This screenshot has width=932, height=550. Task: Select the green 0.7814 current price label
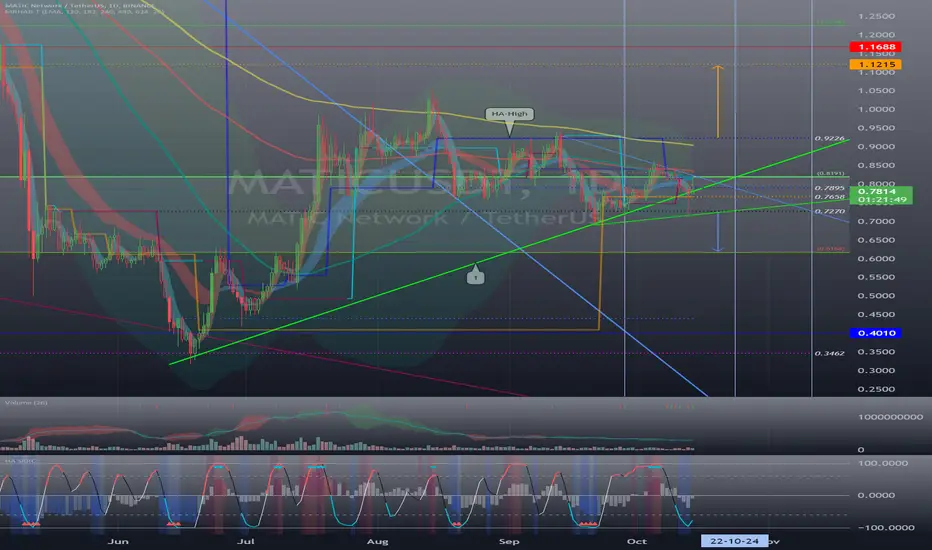[x=881, y=195]
